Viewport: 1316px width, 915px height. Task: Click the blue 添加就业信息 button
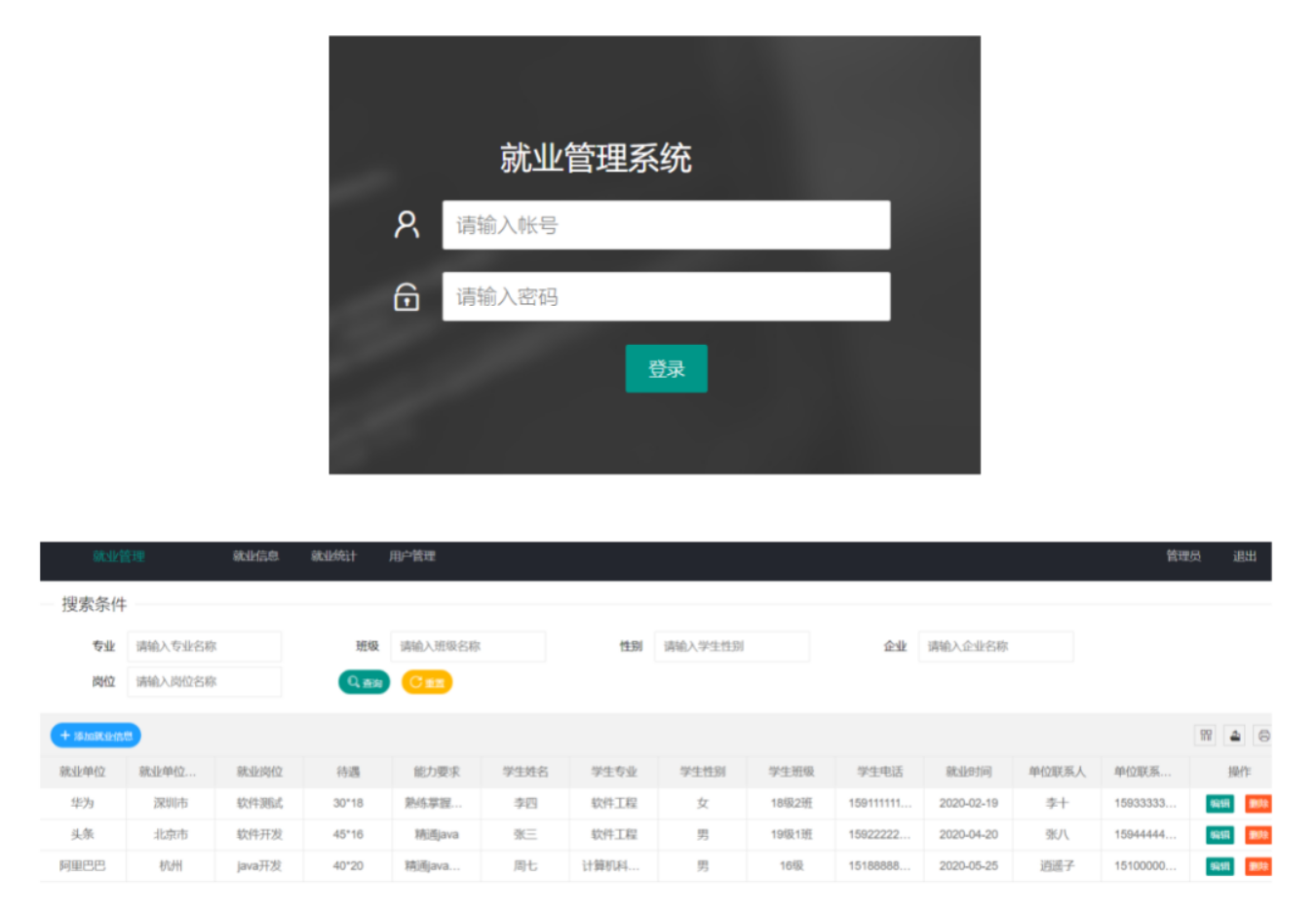click(x=96, y=736)
